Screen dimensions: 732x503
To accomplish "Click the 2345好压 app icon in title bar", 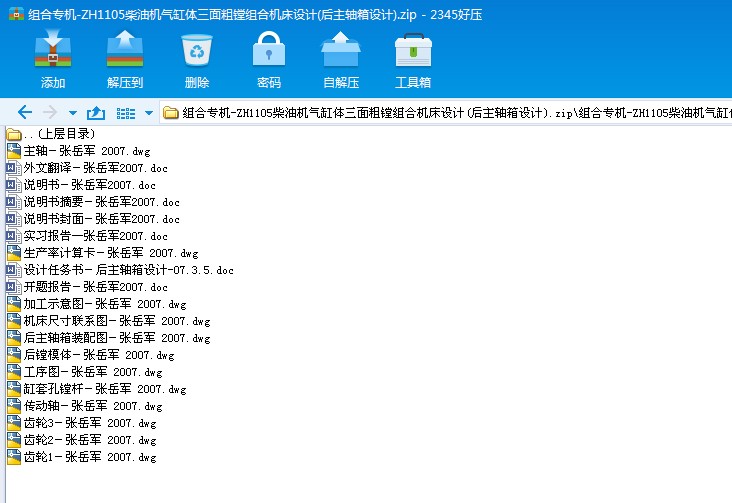I will [x=16, y=14].
